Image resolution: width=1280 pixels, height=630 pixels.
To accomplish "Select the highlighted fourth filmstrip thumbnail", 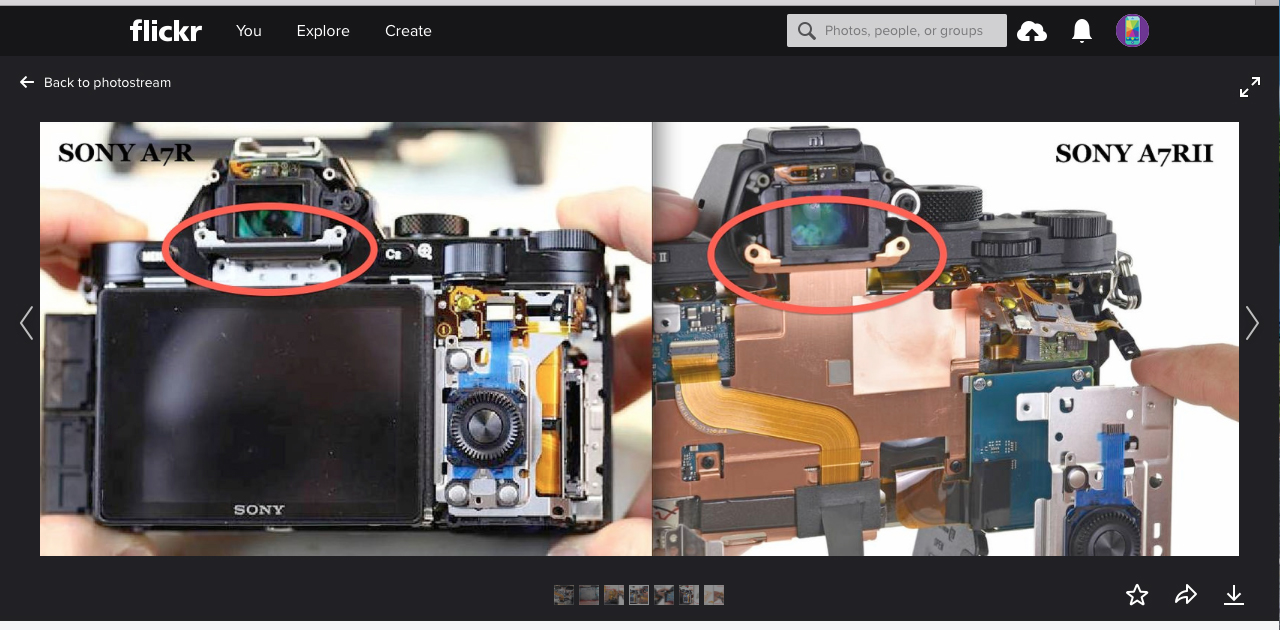I will coord(638,595).
